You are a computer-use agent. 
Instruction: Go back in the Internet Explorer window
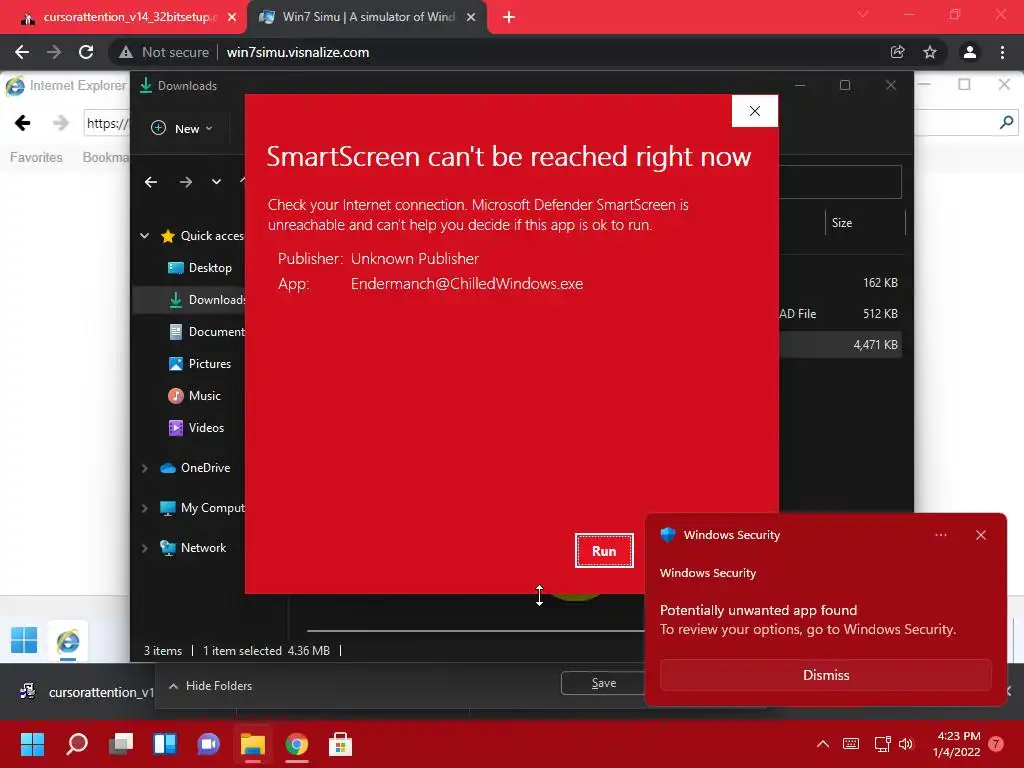23,123
